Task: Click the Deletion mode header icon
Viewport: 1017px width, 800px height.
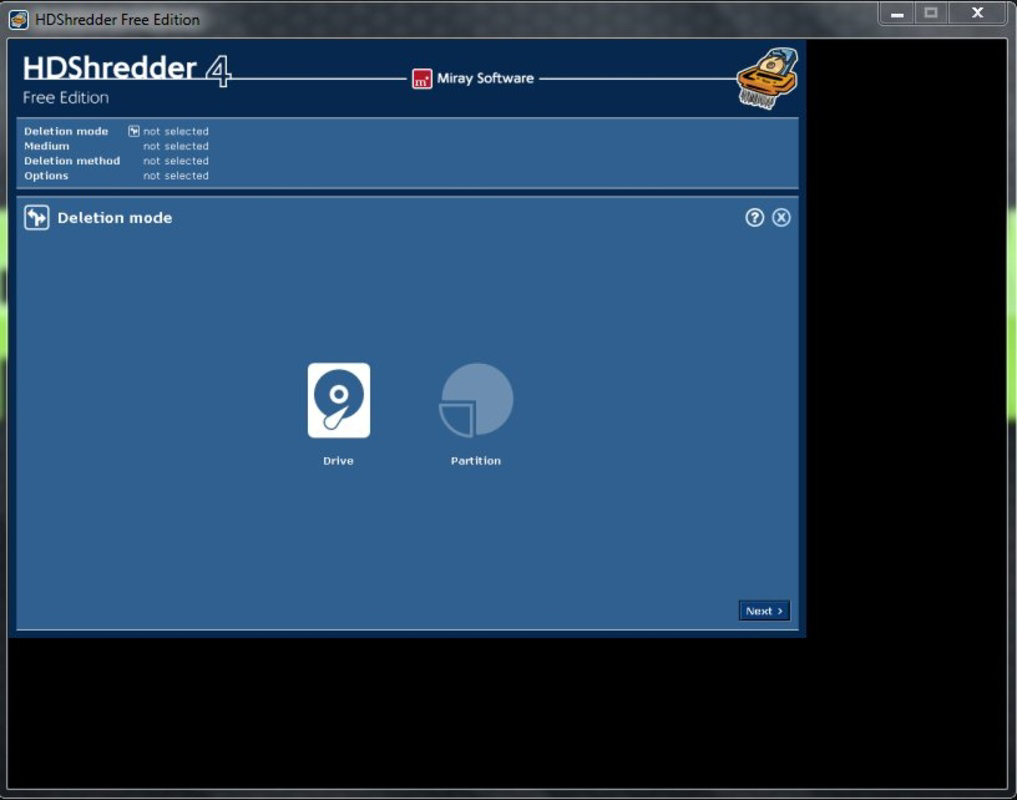Action: [36, 217]
